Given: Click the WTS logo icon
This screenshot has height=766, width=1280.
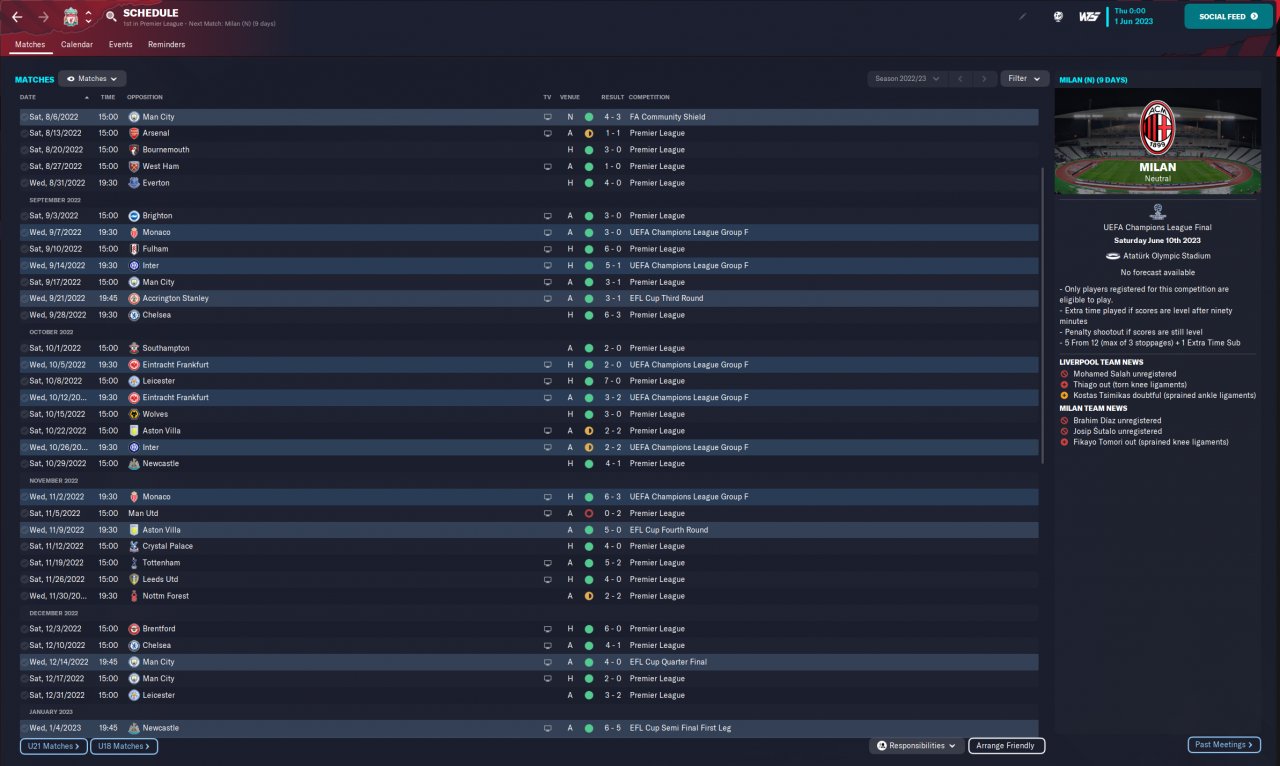Looking at the screenshot, I should pos(1090,16).
